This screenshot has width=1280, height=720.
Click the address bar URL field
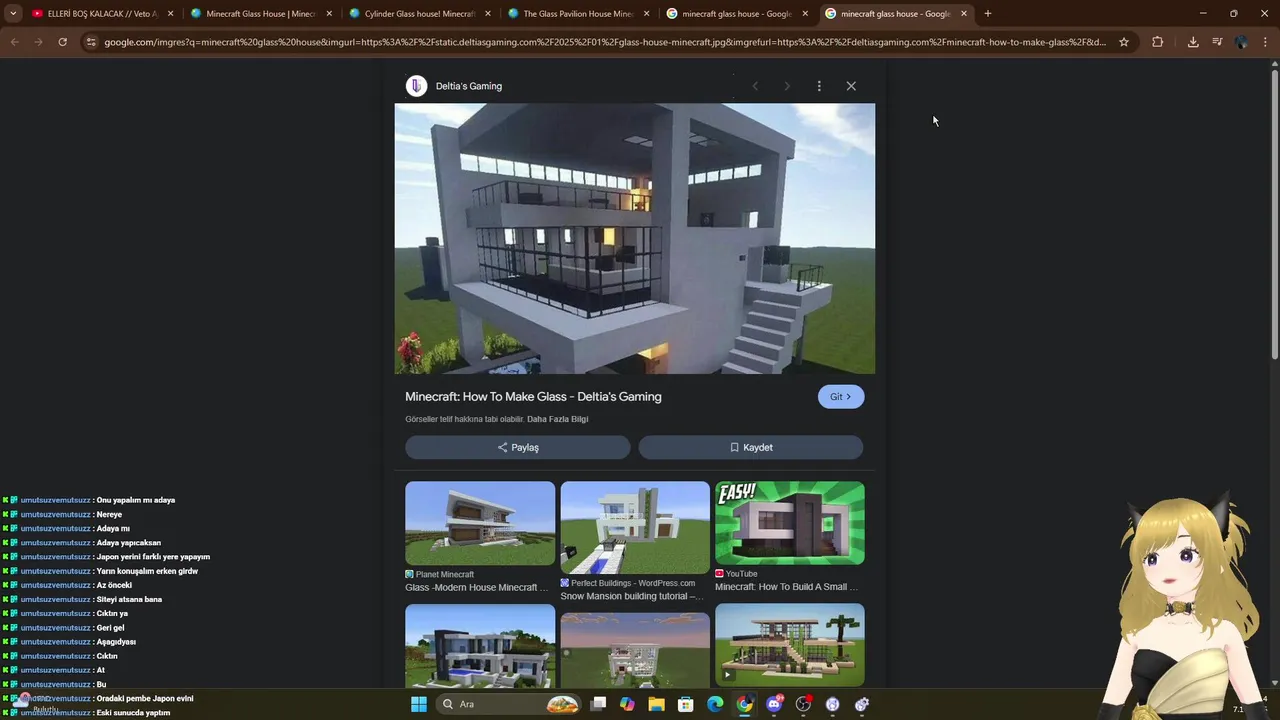pyautogui.click(x=605, y=42)
